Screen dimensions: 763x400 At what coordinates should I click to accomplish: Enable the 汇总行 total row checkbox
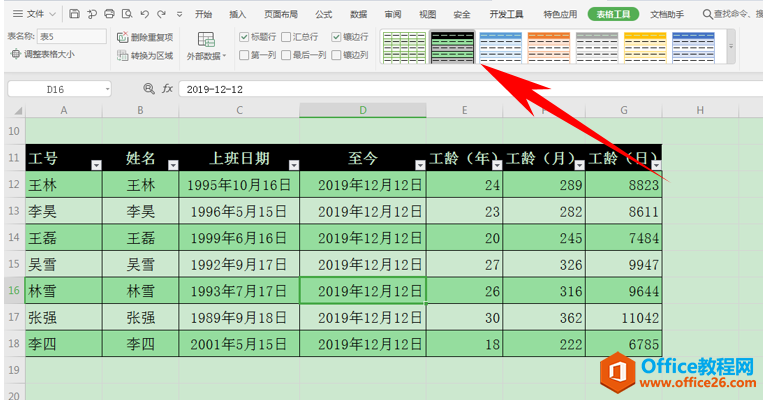point(287,37)
